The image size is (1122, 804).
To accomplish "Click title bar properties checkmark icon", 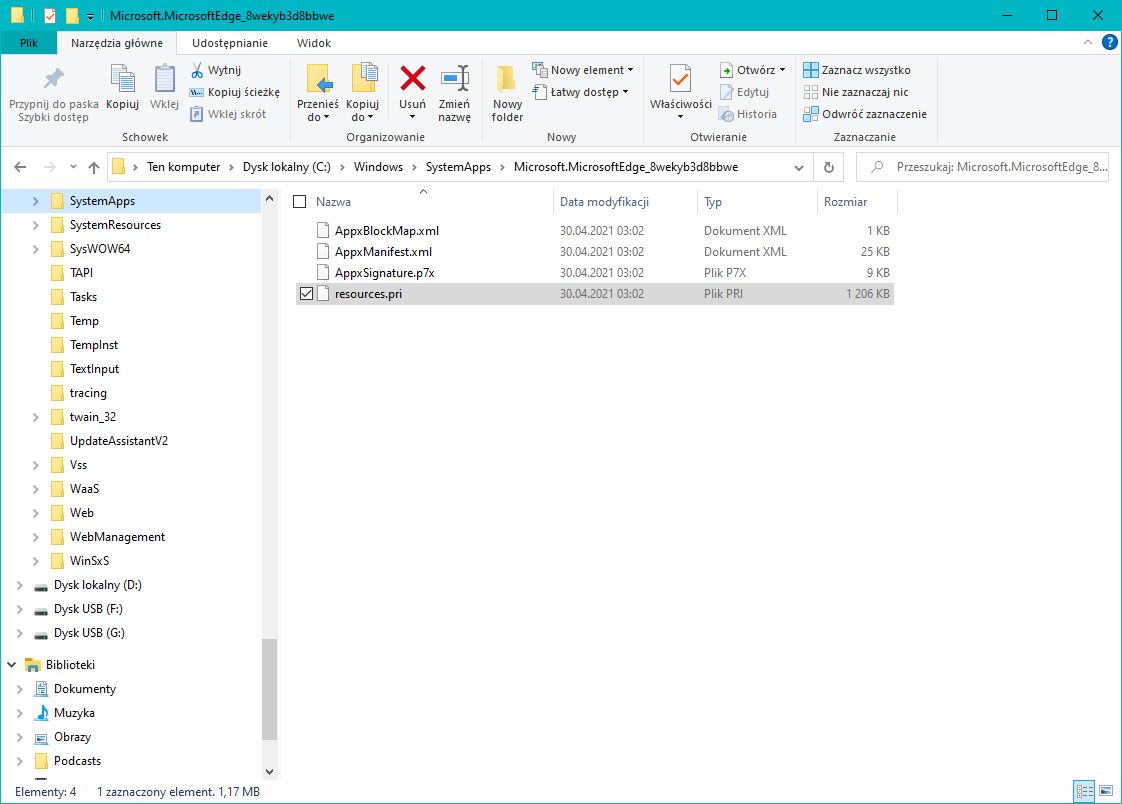I will 49,15.
